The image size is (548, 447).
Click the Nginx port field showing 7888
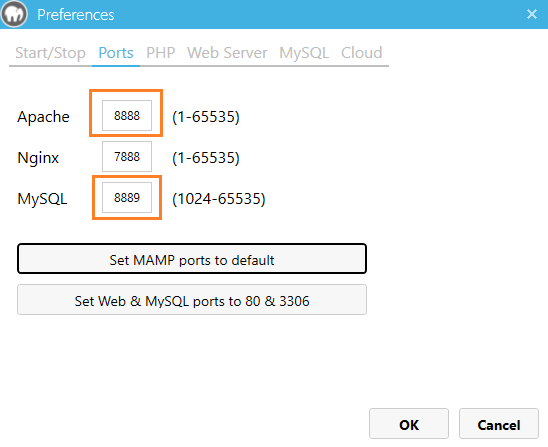(x=127, y=156)
